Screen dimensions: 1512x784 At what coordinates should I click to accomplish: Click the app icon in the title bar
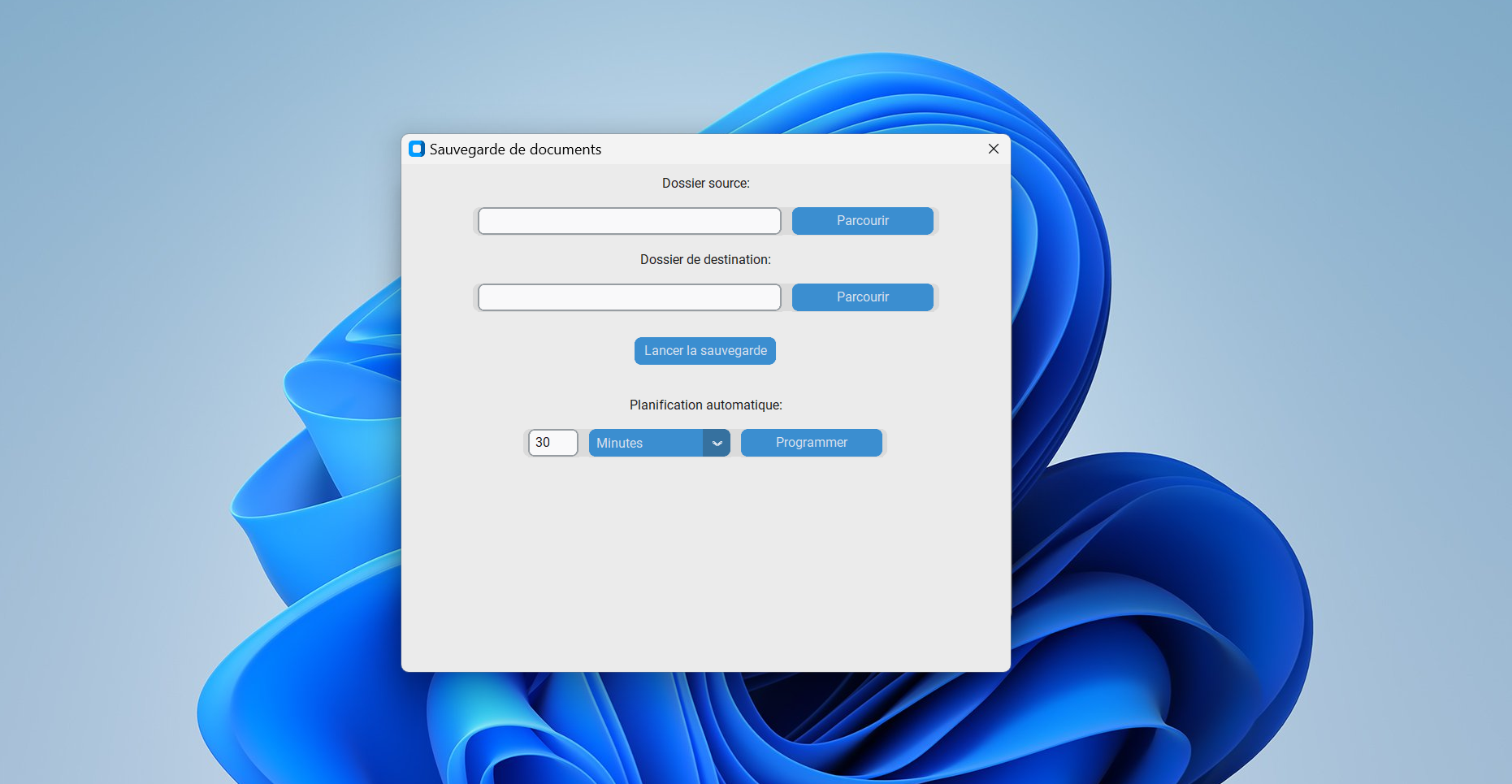(x=417, y=149)
